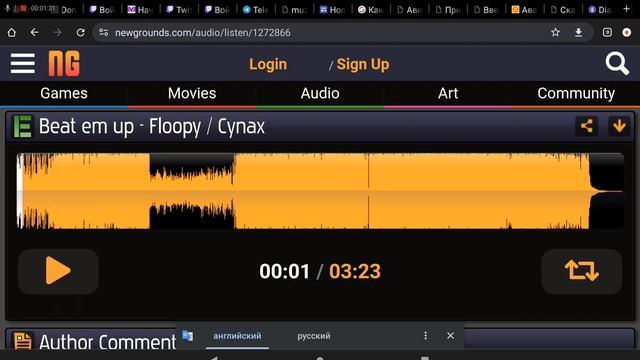
Task: Switch translation to русский
Action: [314, 336]
